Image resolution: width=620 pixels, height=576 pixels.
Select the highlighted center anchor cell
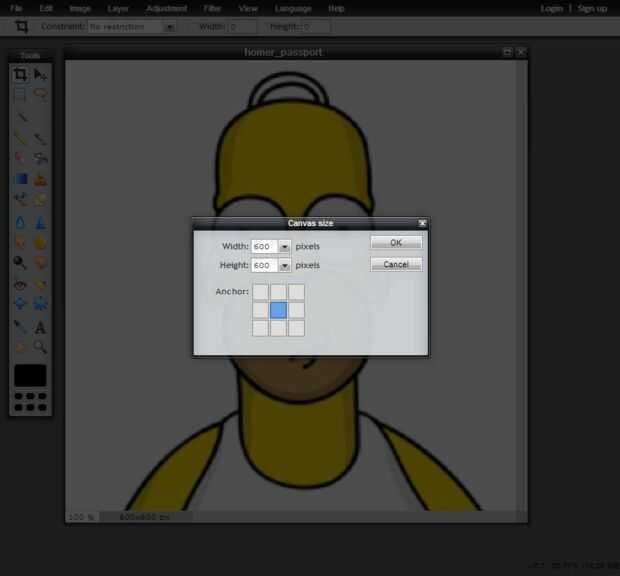point(278,310)
